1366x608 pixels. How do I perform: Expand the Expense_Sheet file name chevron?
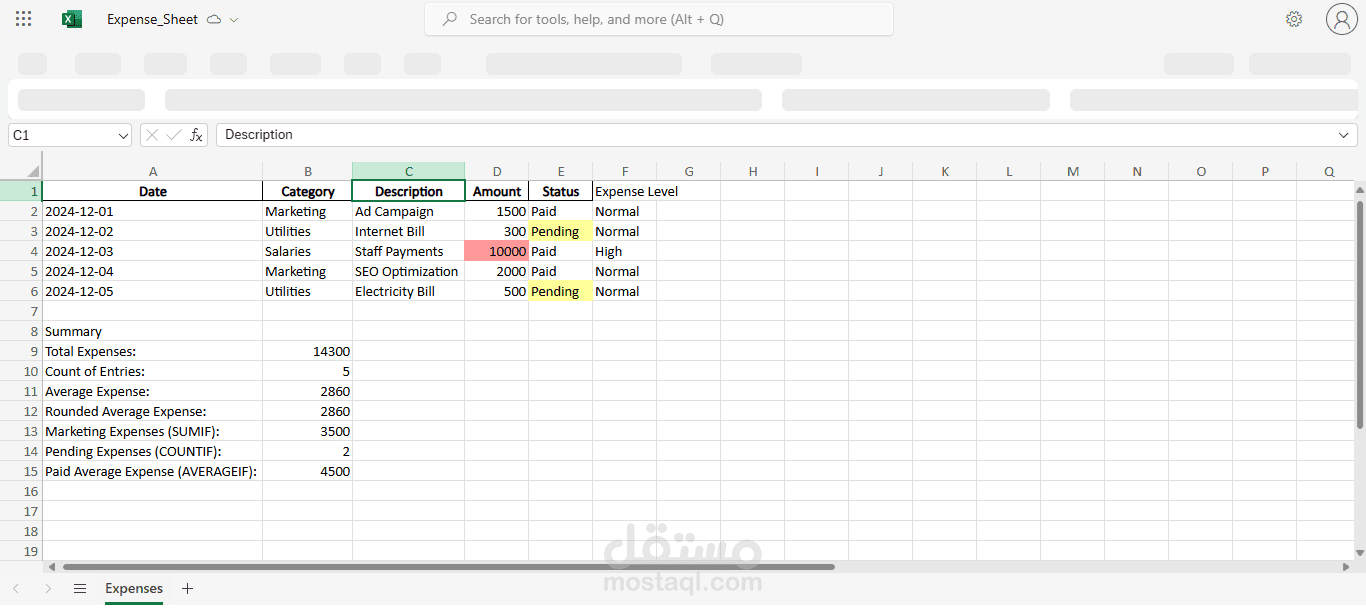pyautogui.click(x=234, y=20)
